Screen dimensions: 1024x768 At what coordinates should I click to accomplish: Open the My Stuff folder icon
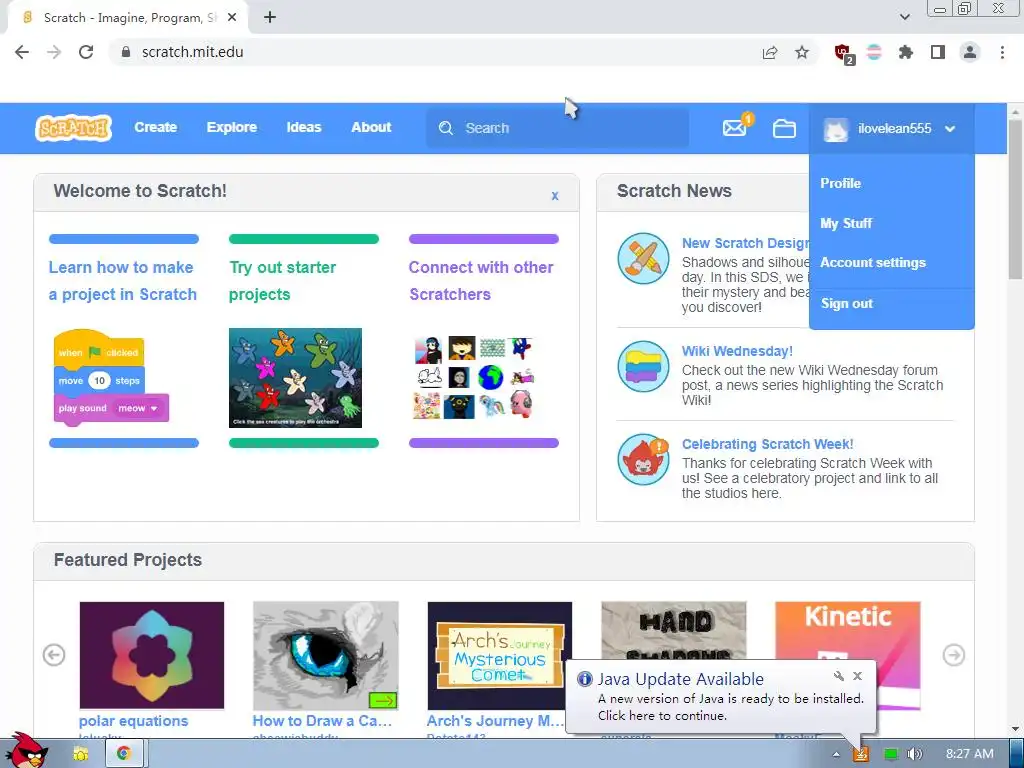[784, 129]
